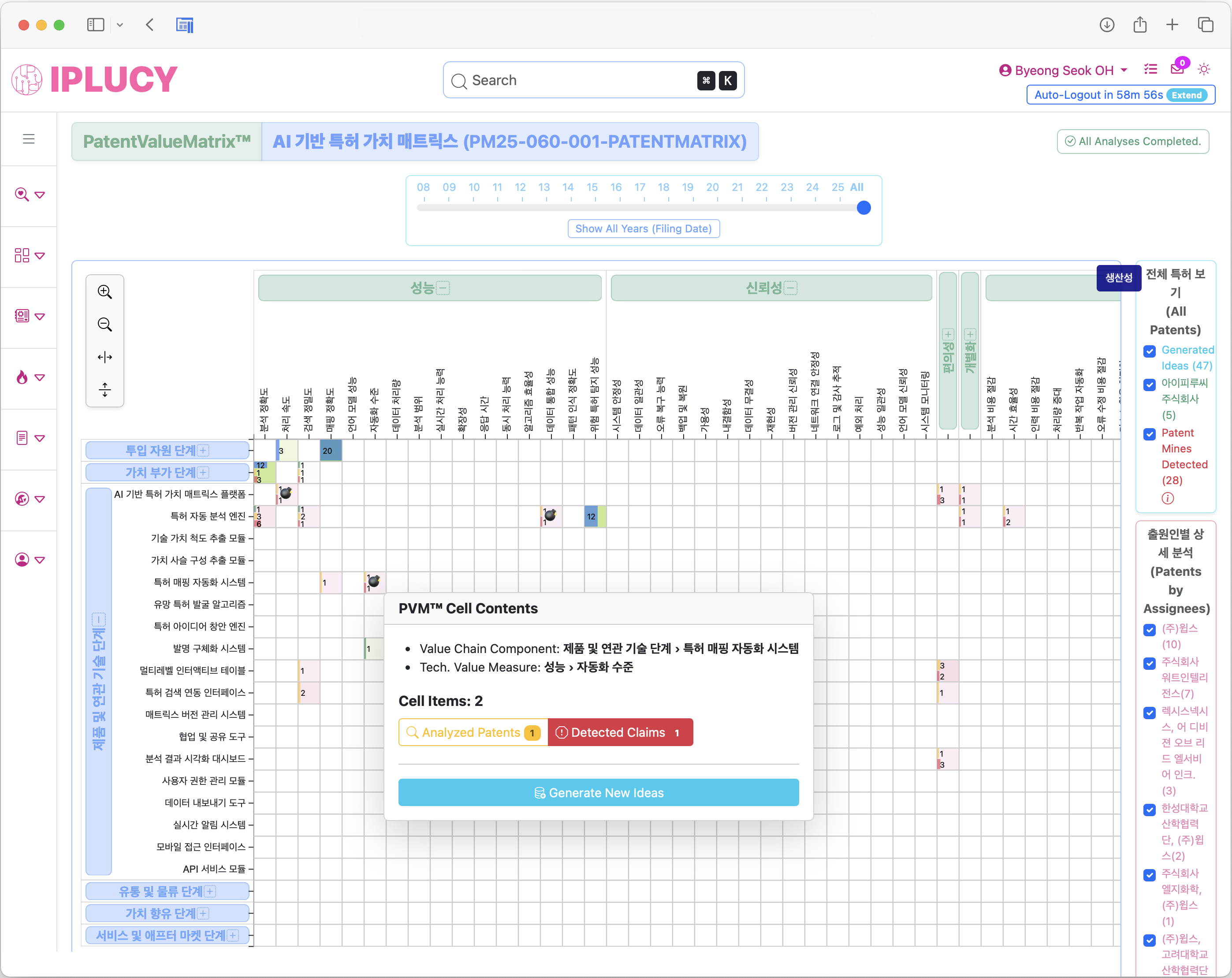Click the Safari downloads icon

pos(1107,25)
